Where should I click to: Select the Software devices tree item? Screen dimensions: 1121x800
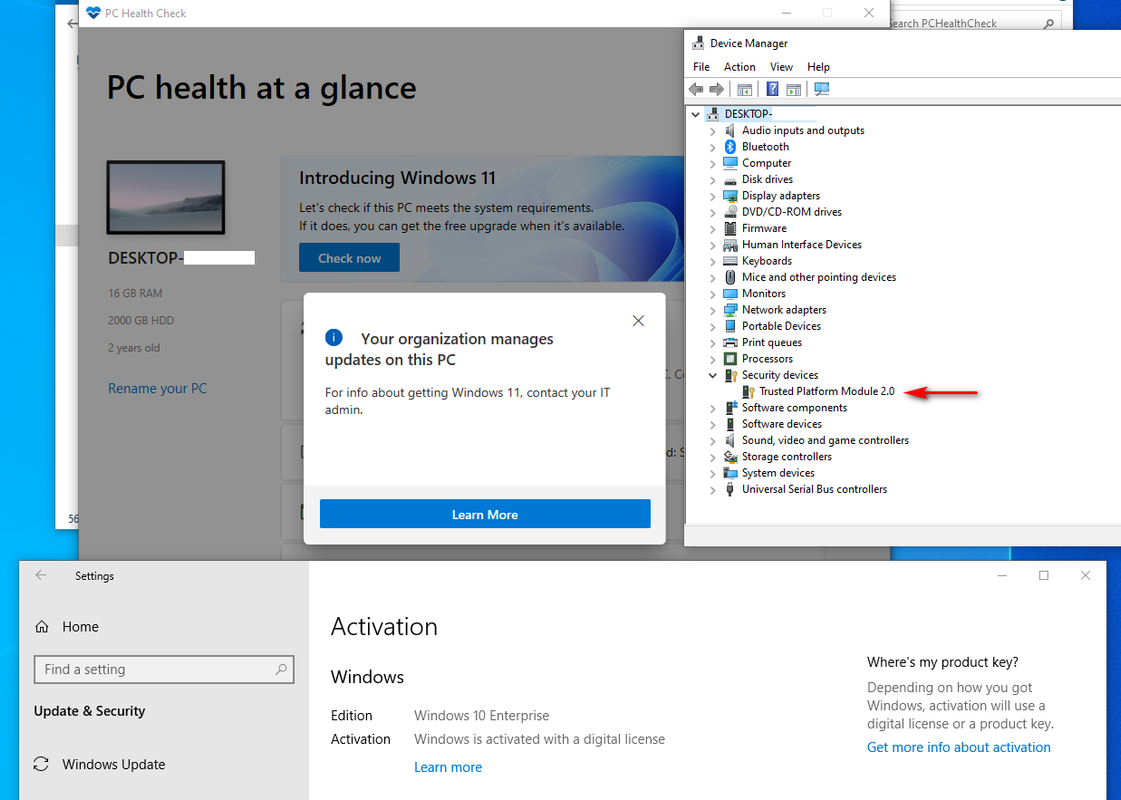(x=781, y=425)
